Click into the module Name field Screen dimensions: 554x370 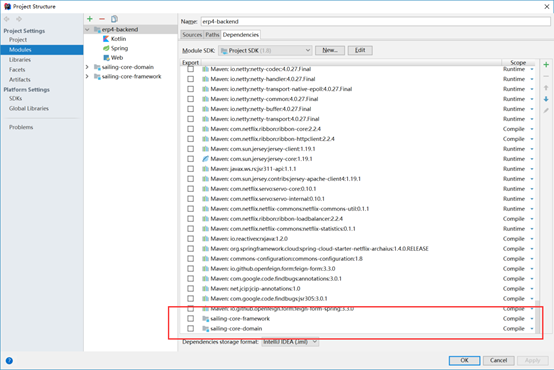tap(375, 22)
